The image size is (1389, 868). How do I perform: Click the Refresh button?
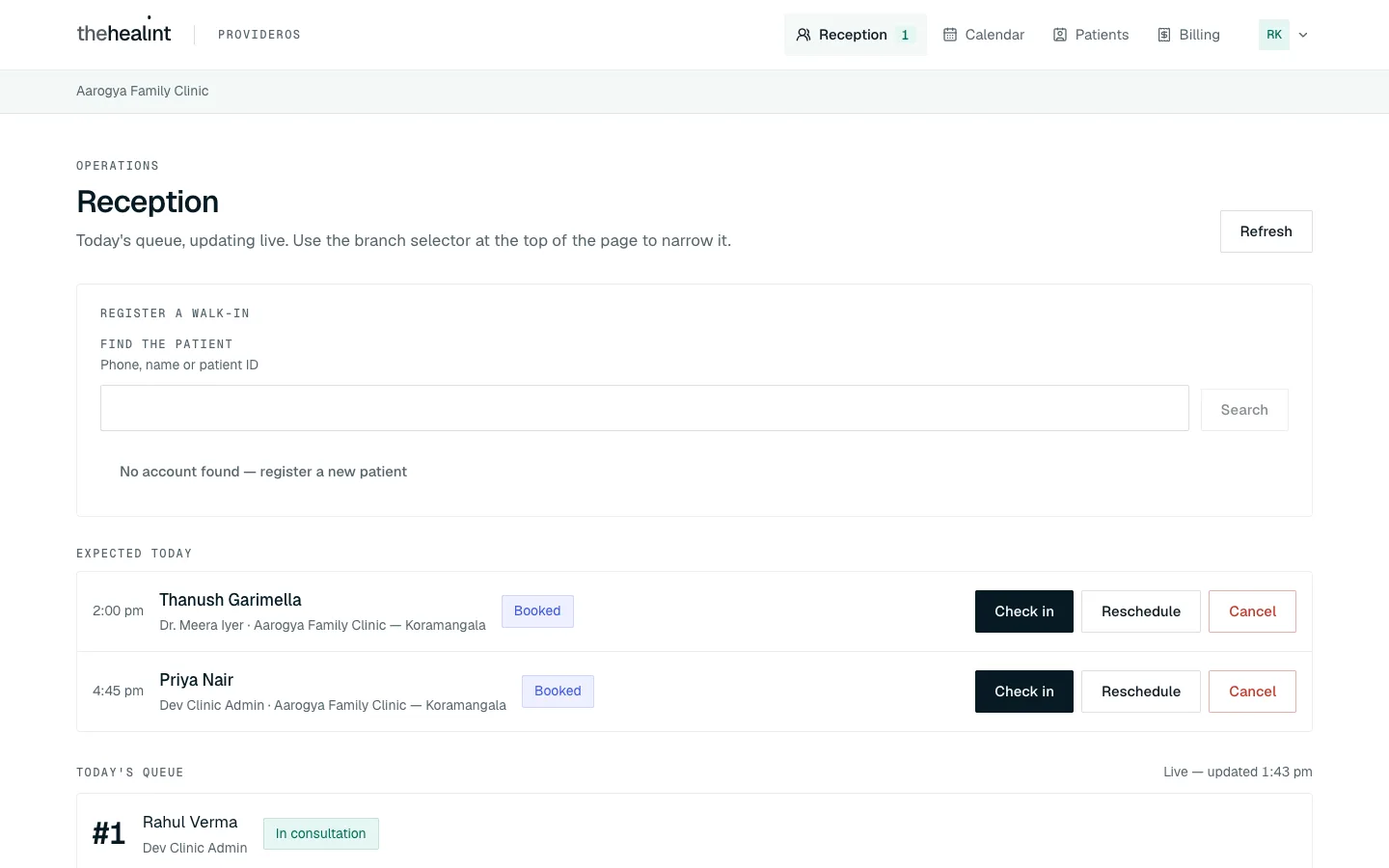point(1266,231)
